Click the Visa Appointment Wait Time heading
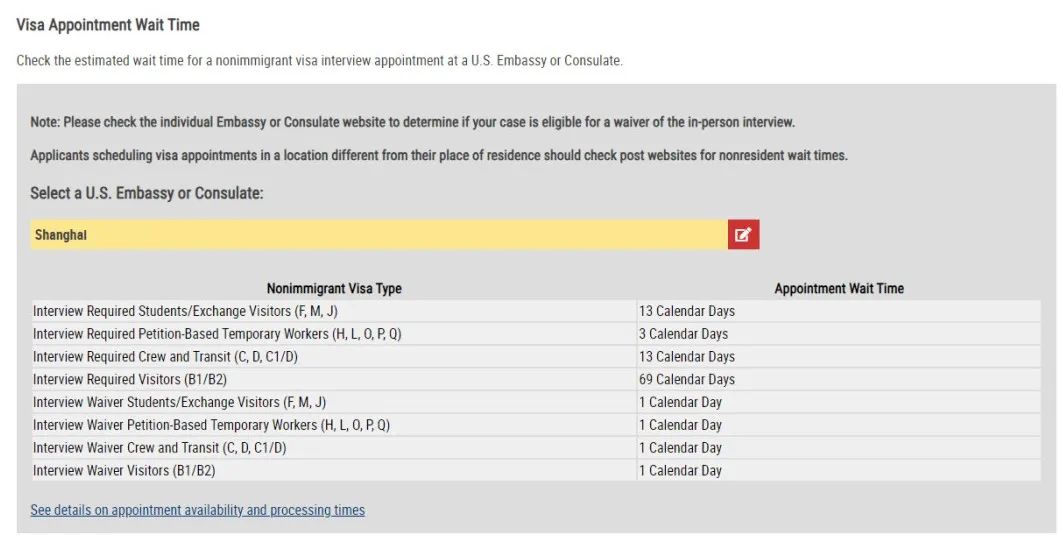Image resolution: width=1063 pixels, height=536 pixels. (x=108, y=25)
